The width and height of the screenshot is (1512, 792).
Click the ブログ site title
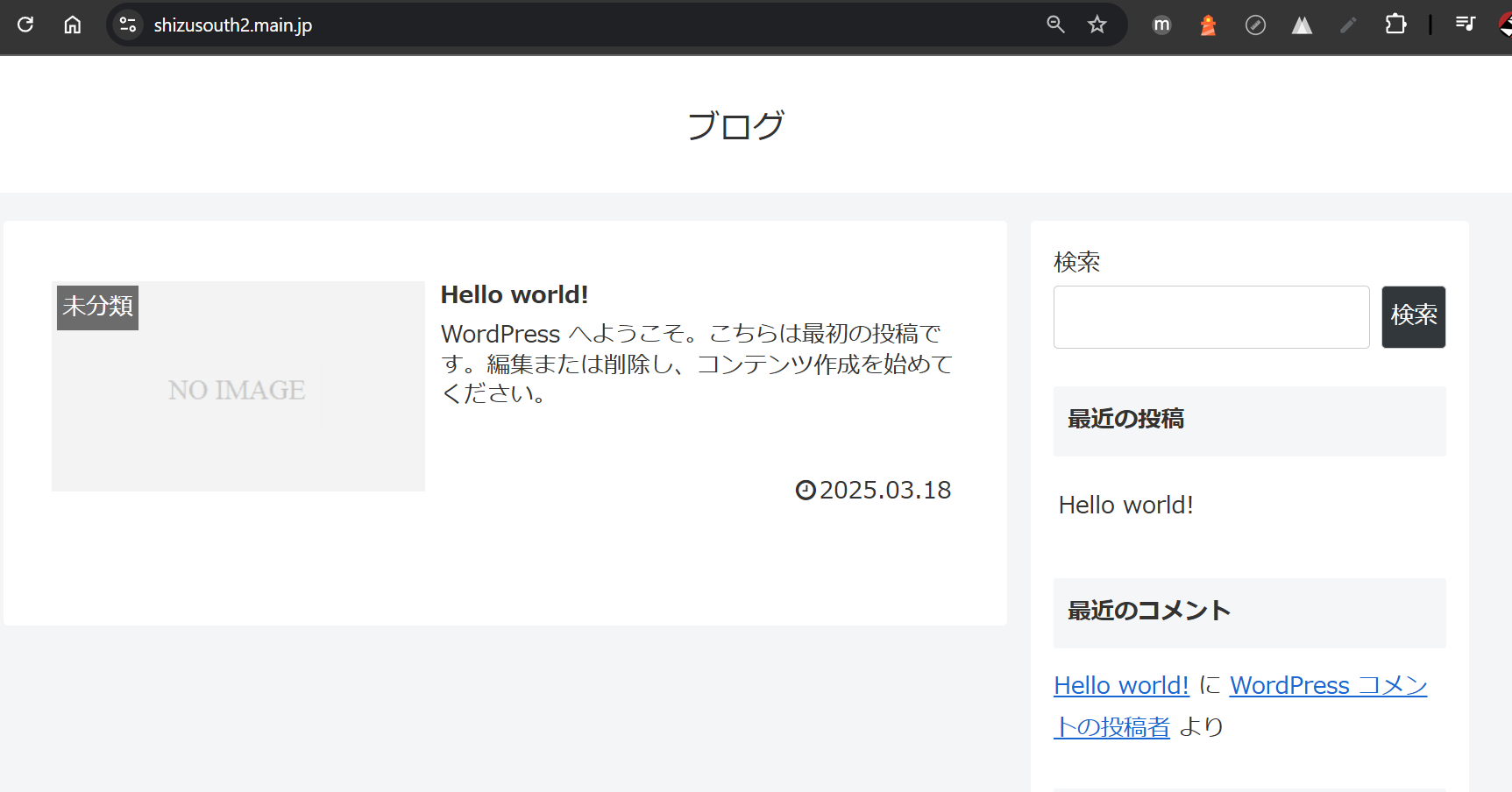[x=735, y=125]
